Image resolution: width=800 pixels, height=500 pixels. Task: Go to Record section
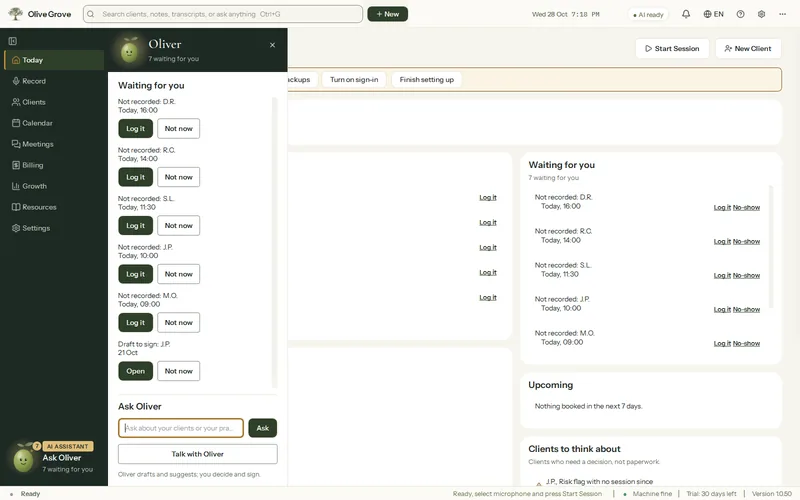tap(54, 81)
